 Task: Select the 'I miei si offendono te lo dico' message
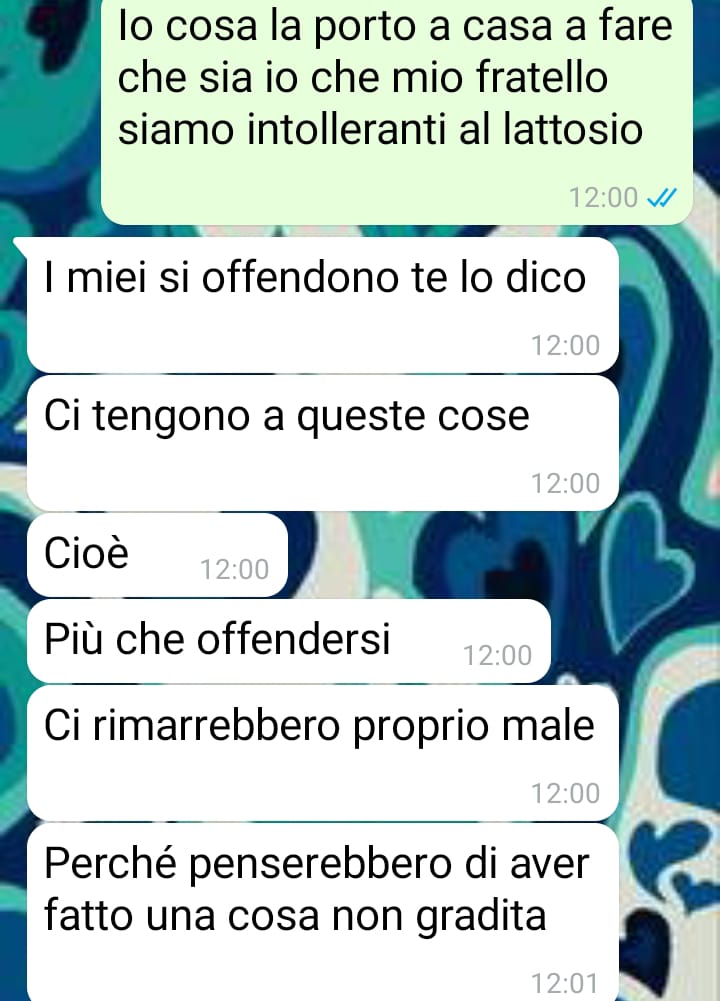click(322, 305)
